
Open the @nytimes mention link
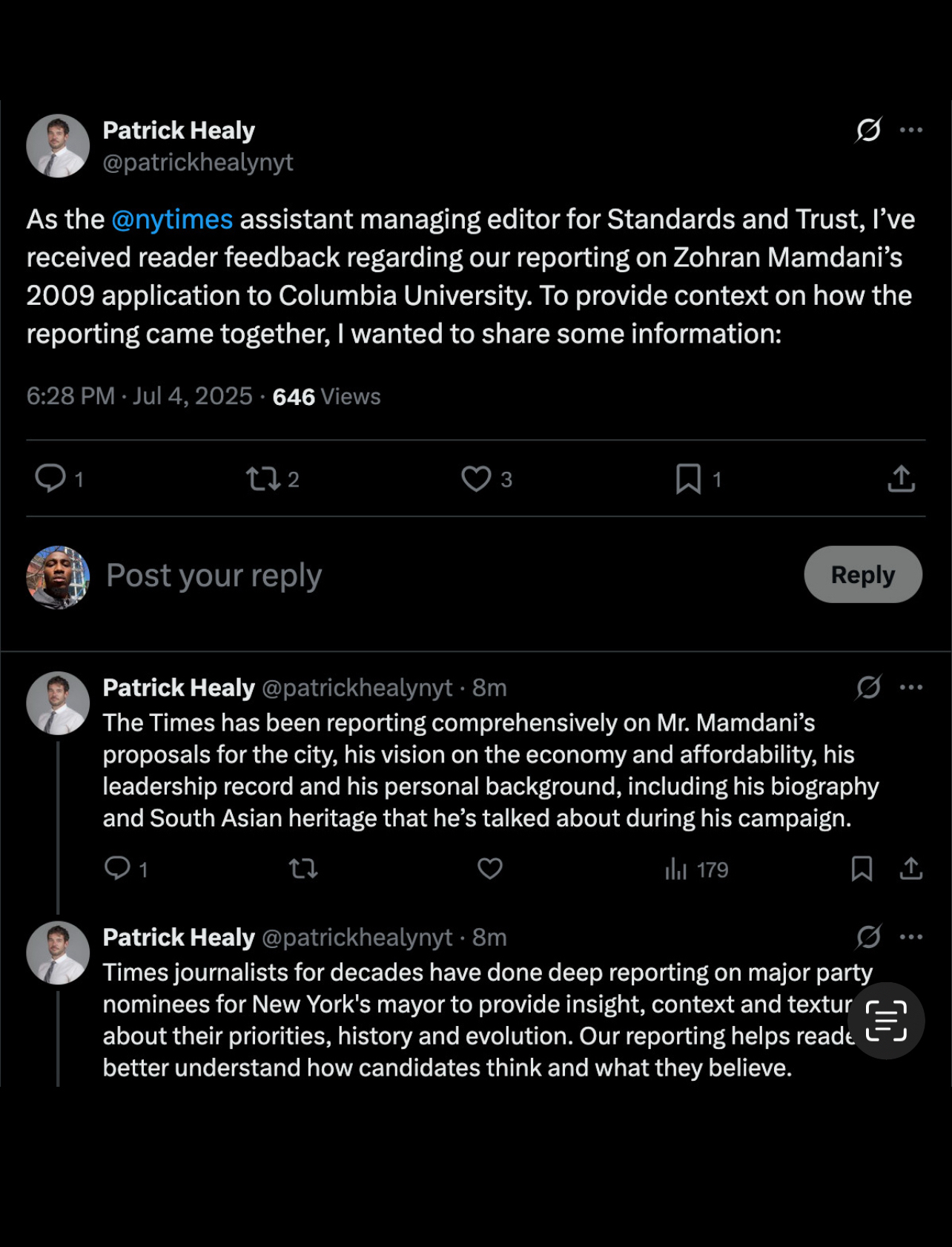tap(172, 220)
